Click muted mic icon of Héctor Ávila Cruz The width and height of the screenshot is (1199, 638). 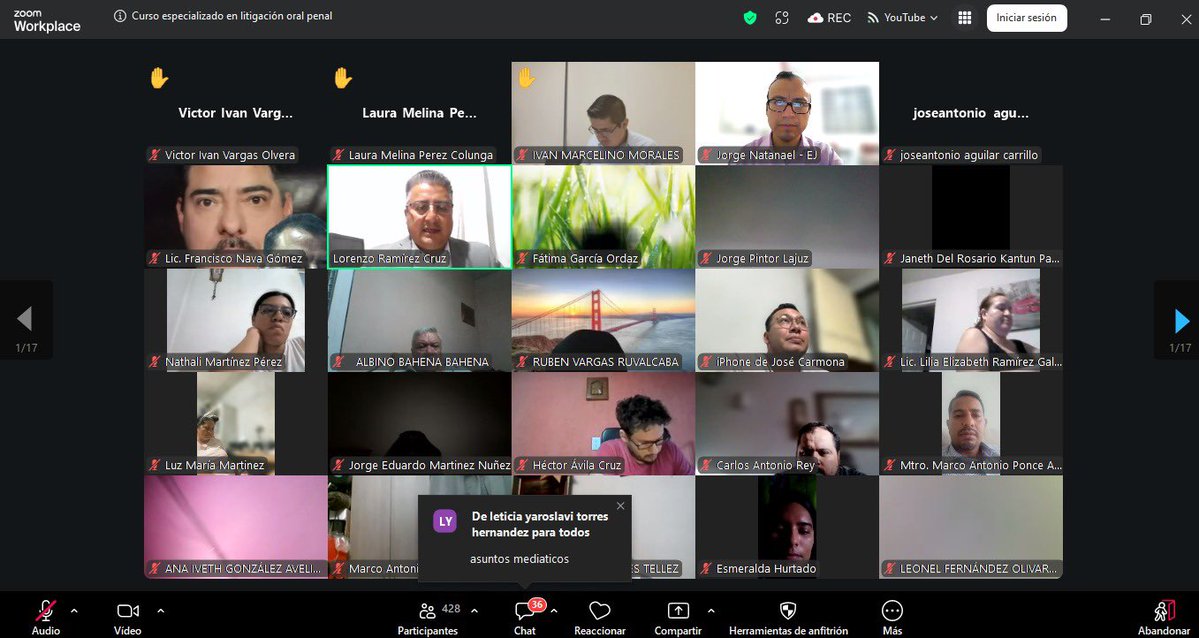(523, 465)
